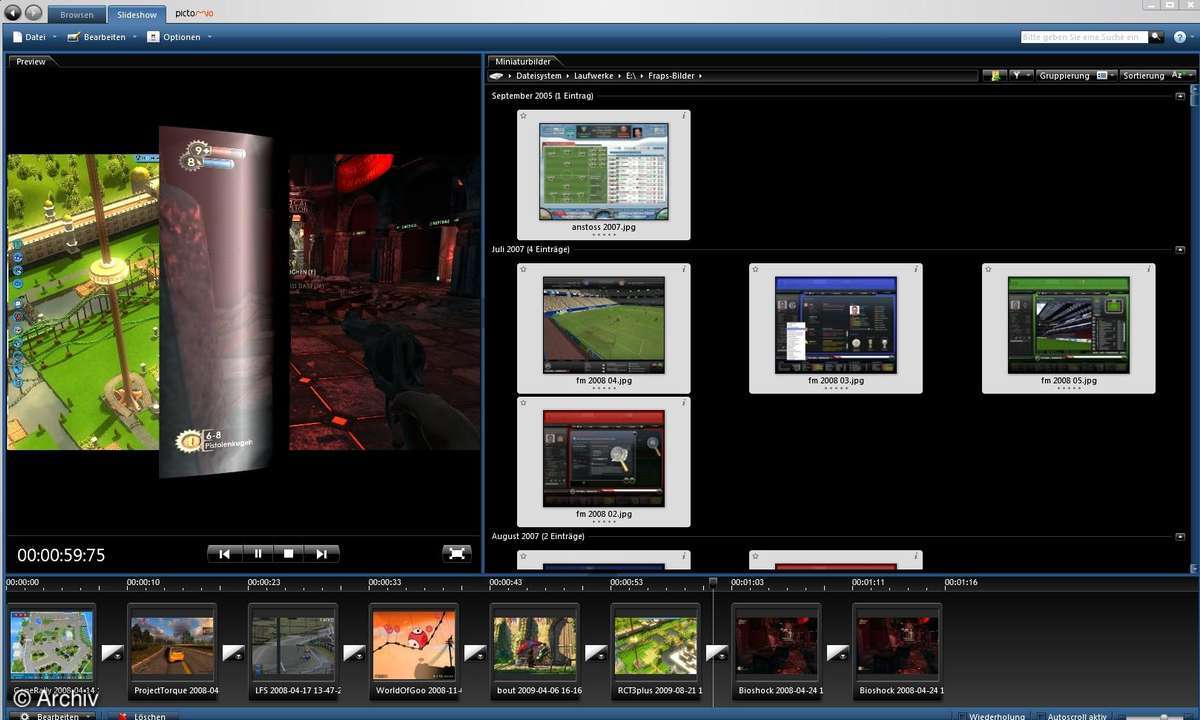
Task: Show info for fm 2008 04.jpg
Action: (x=683, y=270)
